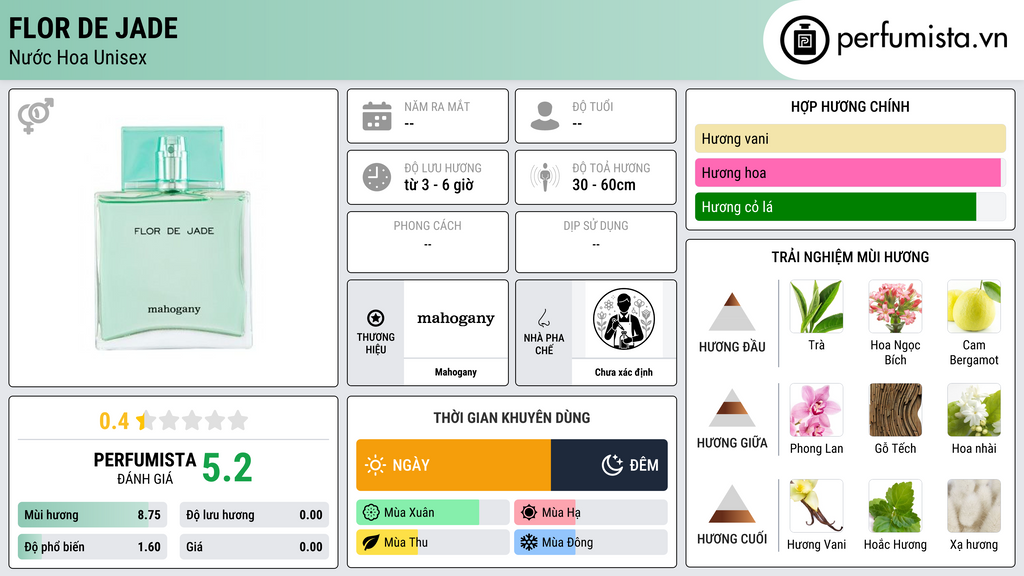This screenshot has width=1024, height=576.
Task: Click the calendar icon beside Năm ra mắt
Action: [377, 116]
